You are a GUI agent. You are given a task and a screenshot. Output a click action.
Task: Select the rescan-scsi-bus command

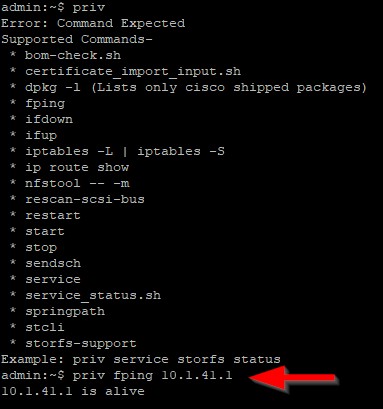click(85, 199)
